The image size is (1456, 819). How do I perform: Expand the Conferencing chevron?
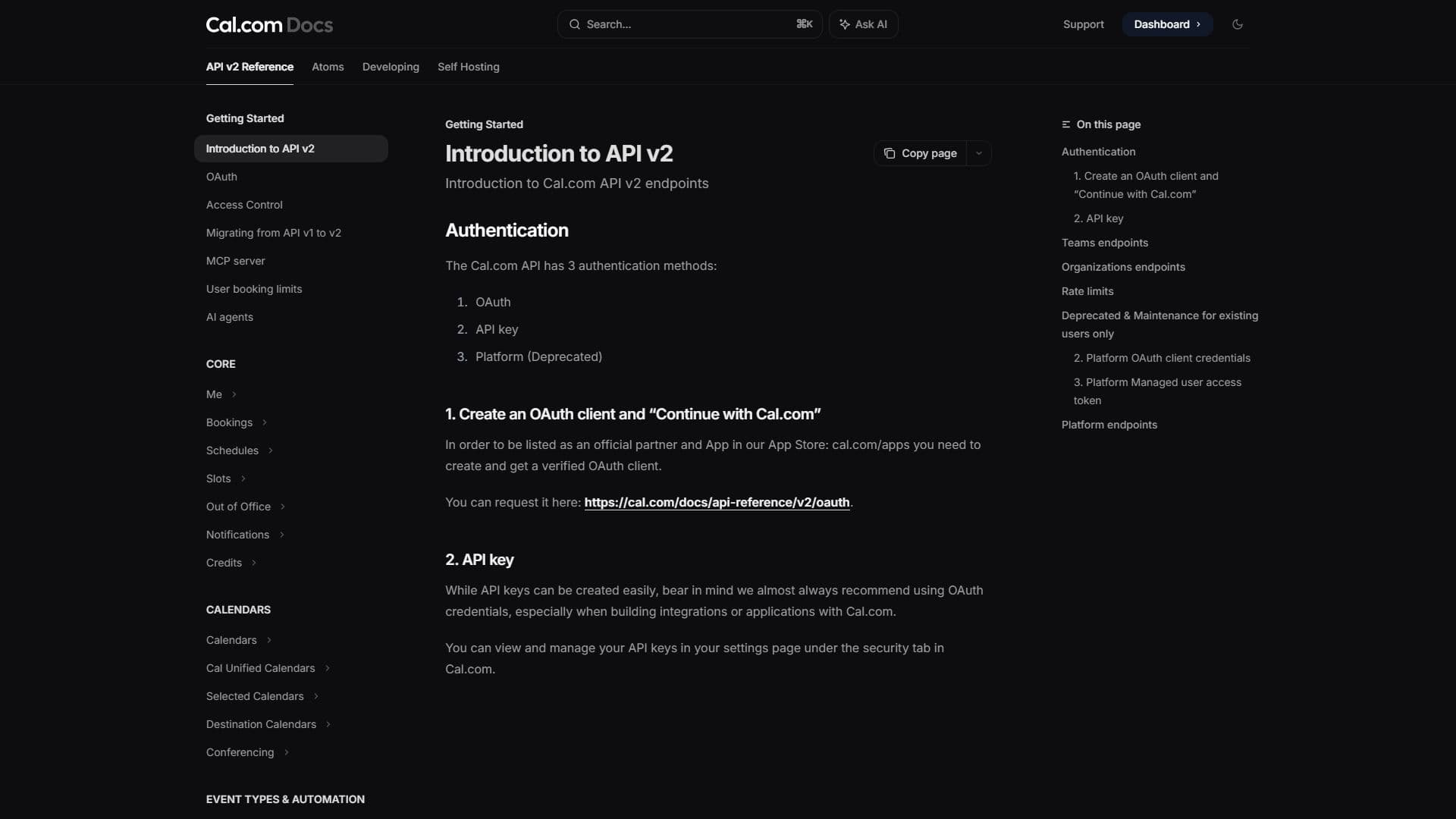tap(287, 752)
